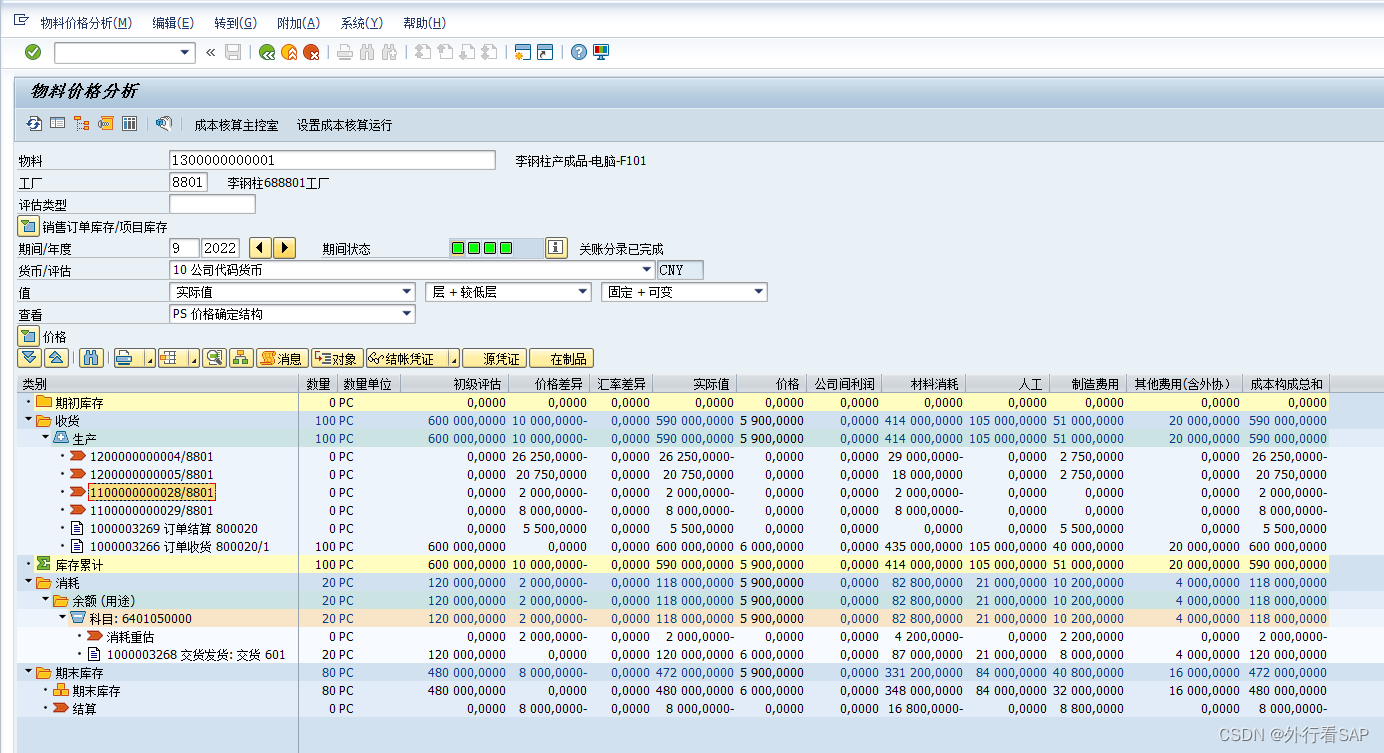1384x753 pixels.
Task: Click the green Back arrow icon
Action: pos(265,53)
